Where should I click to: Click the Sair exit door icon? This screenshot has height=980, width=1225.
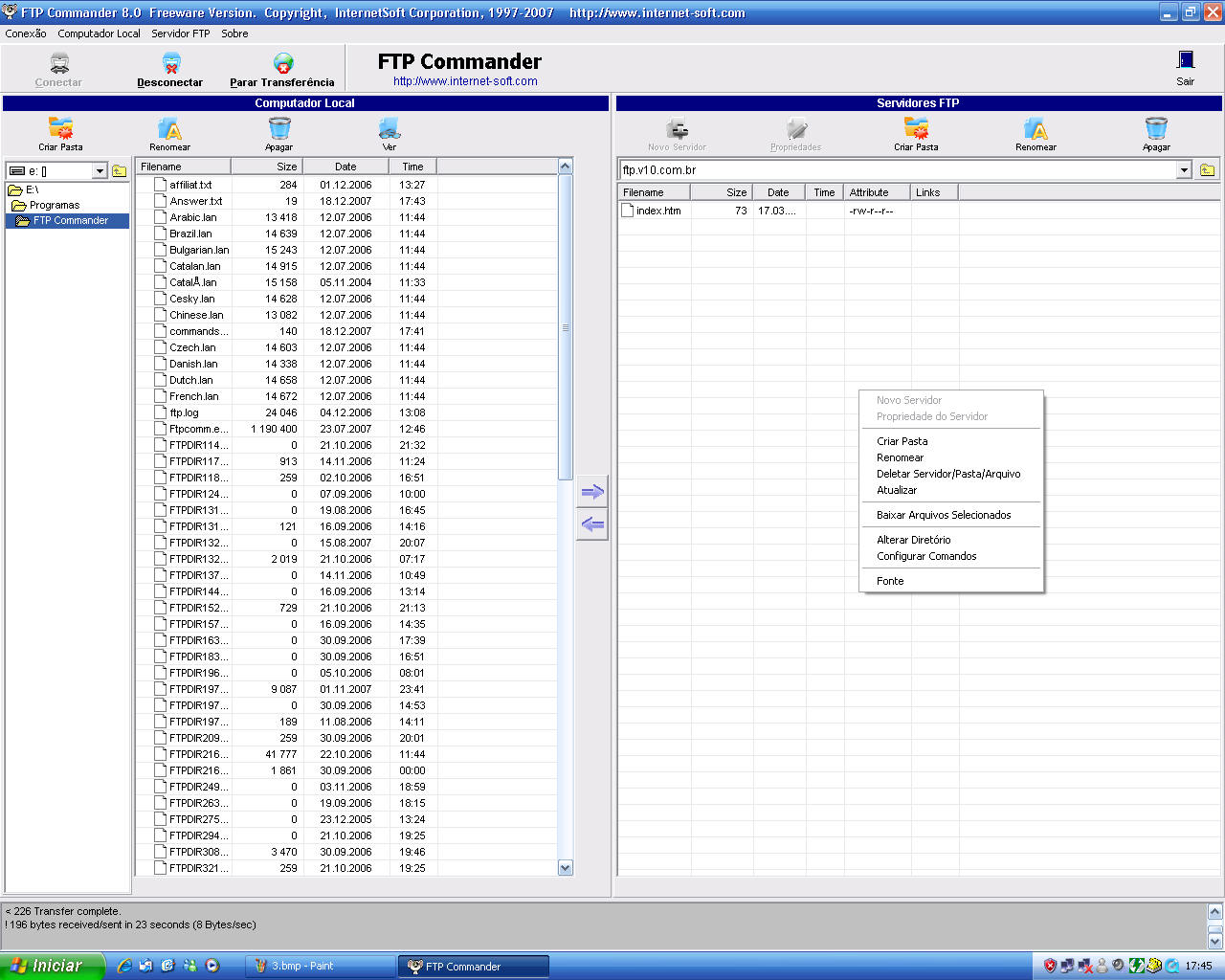(1185, 61)
